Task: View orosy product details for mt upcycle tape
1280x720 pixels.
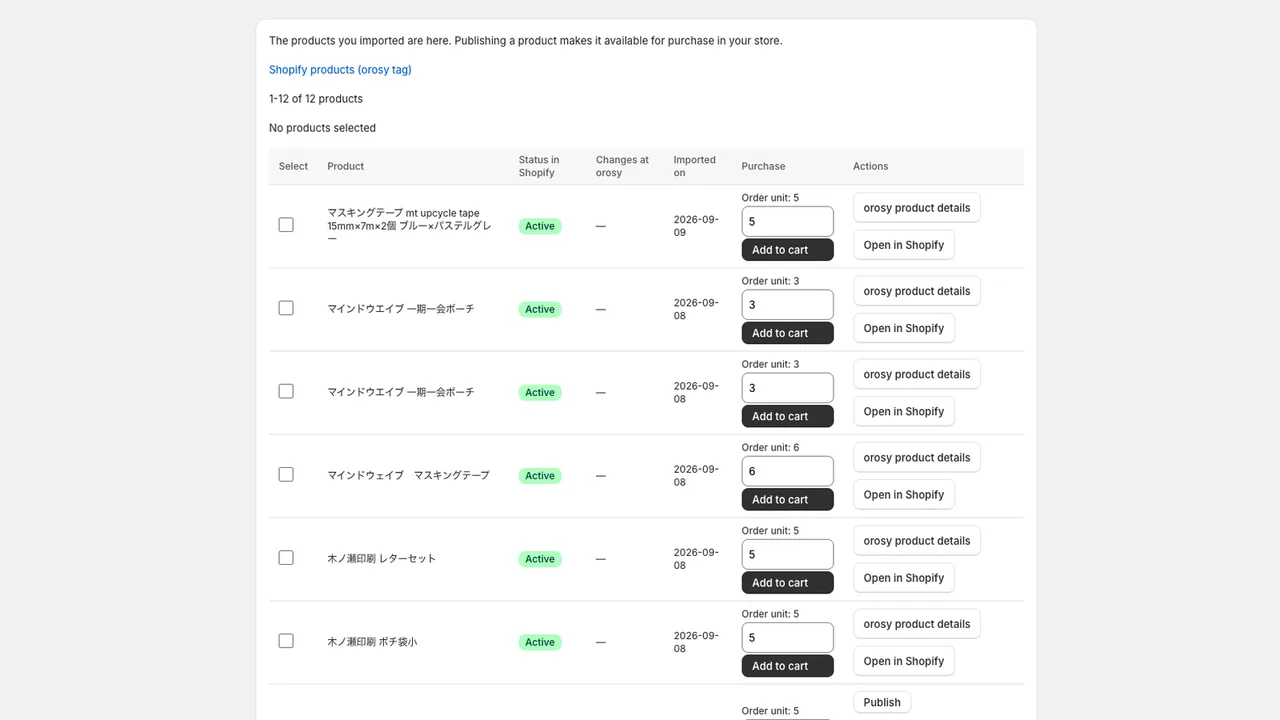Action: (x=917, y=208)
